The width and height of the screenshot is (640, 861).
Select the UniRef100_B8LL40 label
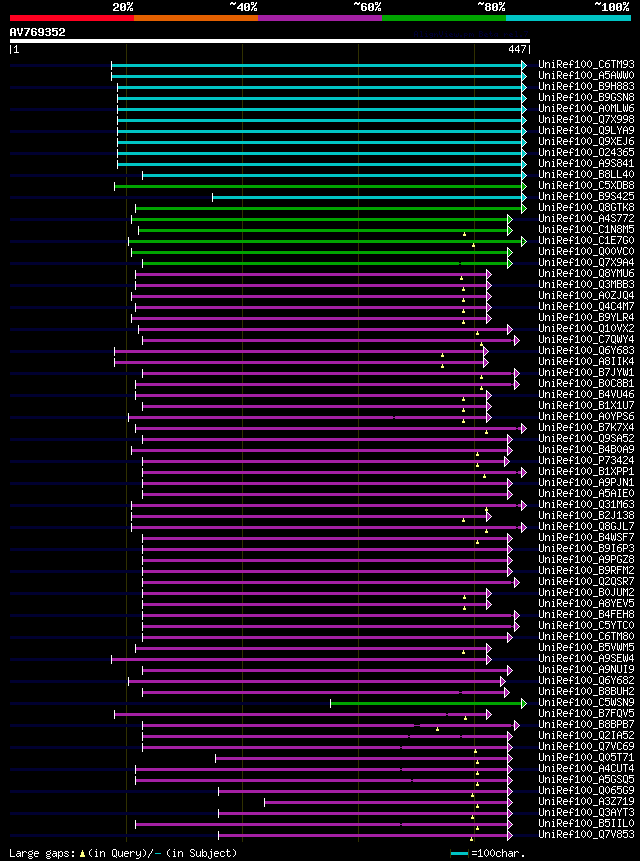coord(586,175)
